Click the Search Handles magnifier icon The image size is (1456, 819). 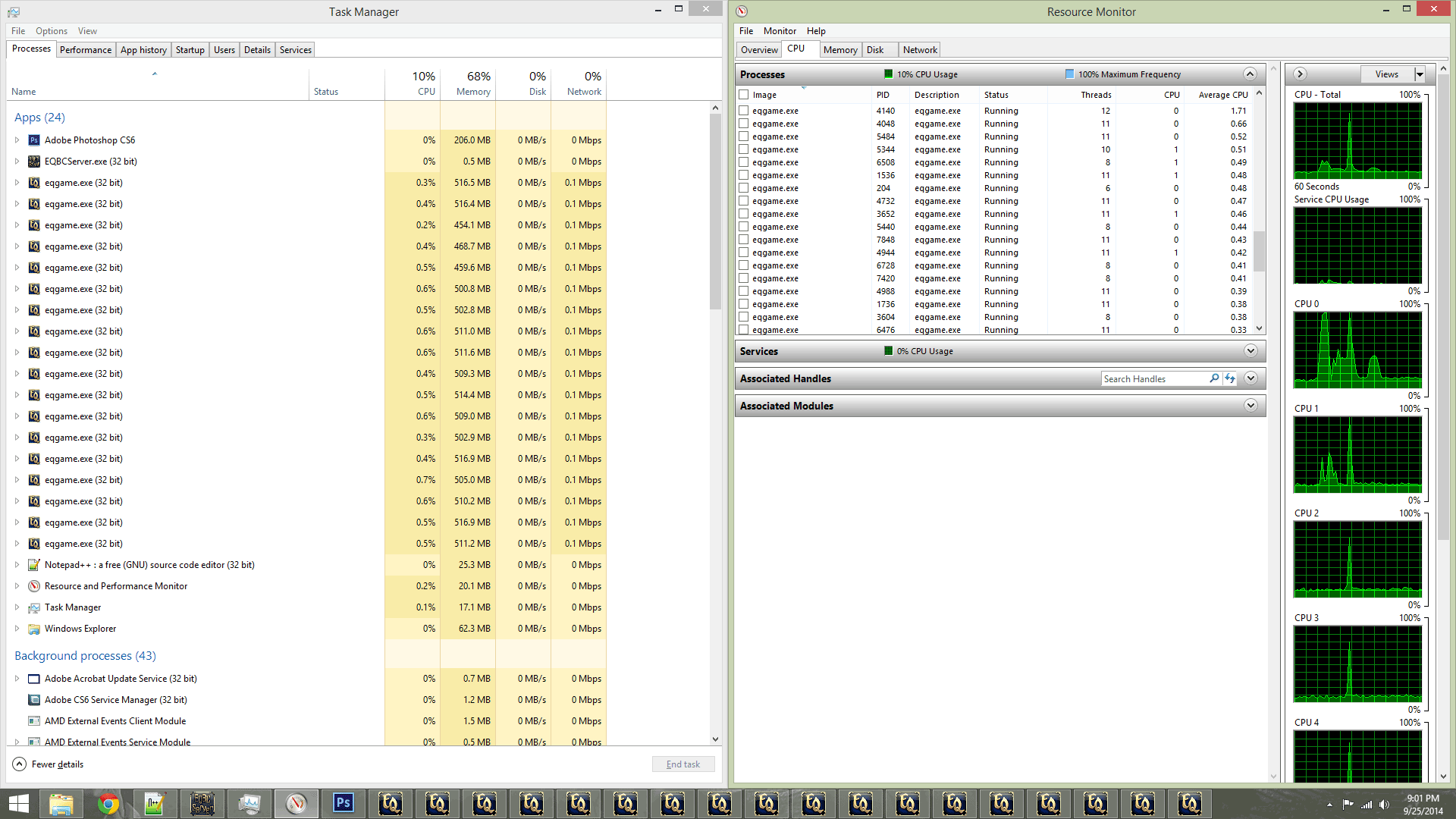click(x=1214, y=378)
